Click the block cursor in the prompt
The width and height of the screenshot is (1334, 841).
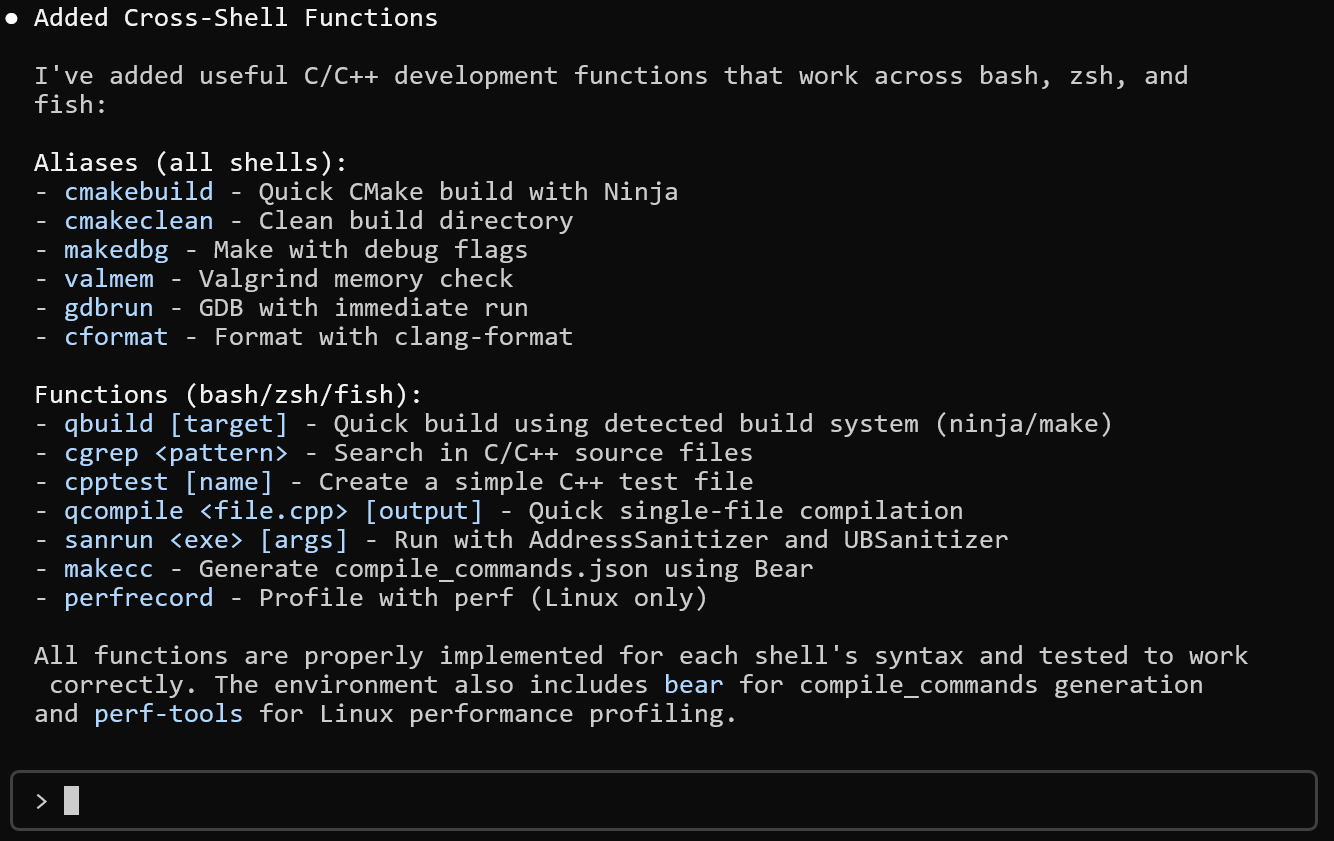(x=71, y=801)
